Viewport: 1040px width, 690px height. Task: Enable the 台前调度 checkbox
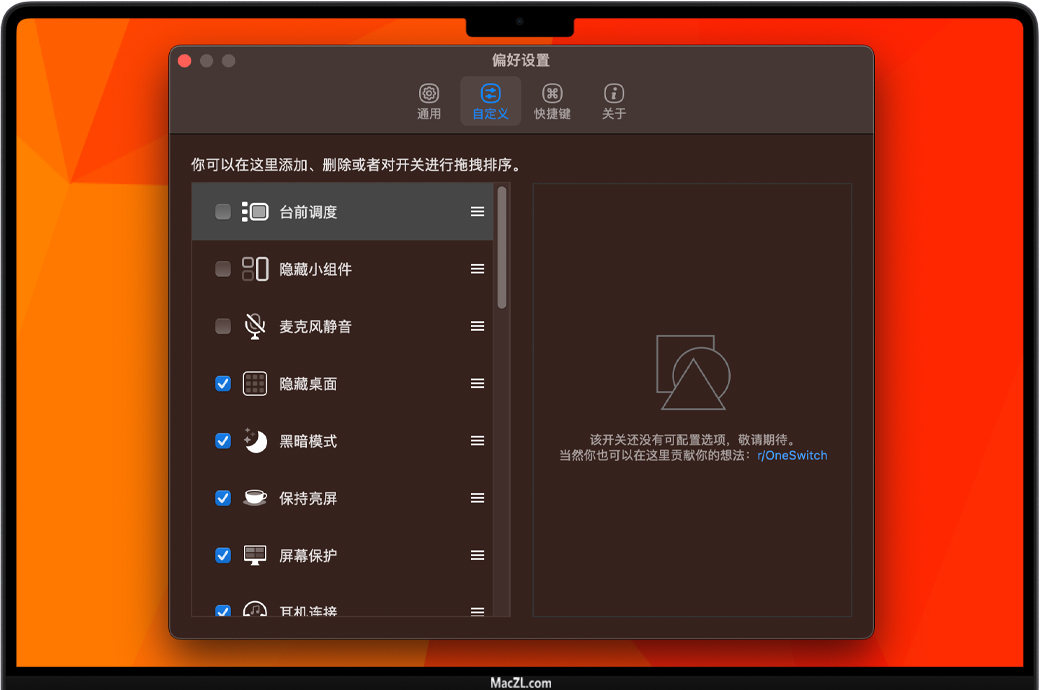pos(223,212)
